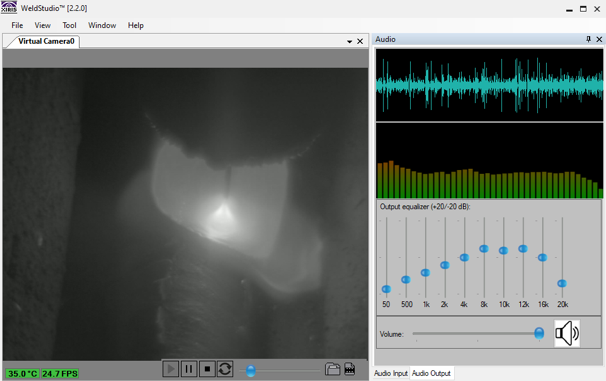Viewport: 606px width, 381px height.
Task: Close the Virtual Camera0 tab
Action: click(x=360, y=41)
